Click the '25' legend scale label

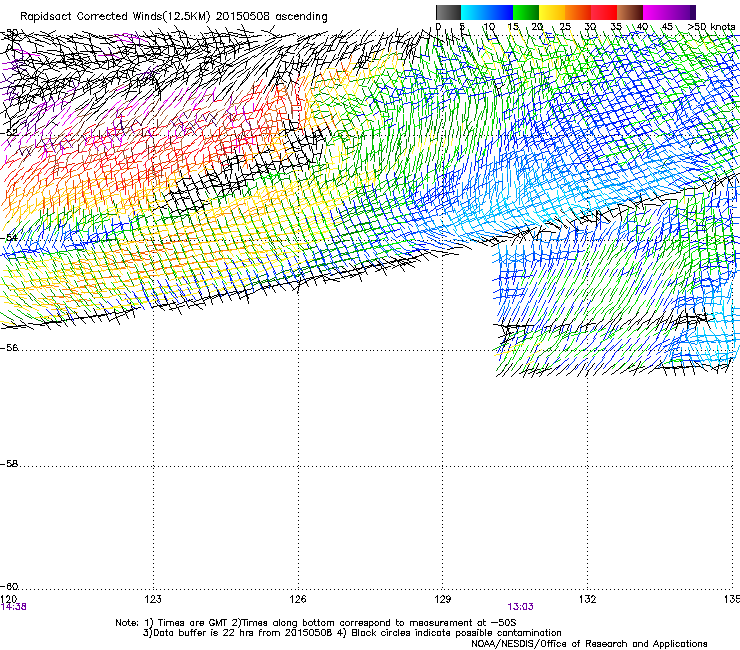tap(564, 27)
